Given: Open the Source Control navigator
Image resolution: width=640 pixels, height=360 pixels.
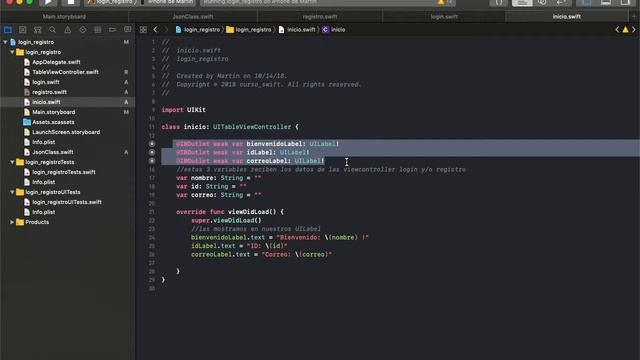Looking at the screenshot, I should (x=22, y=30).
